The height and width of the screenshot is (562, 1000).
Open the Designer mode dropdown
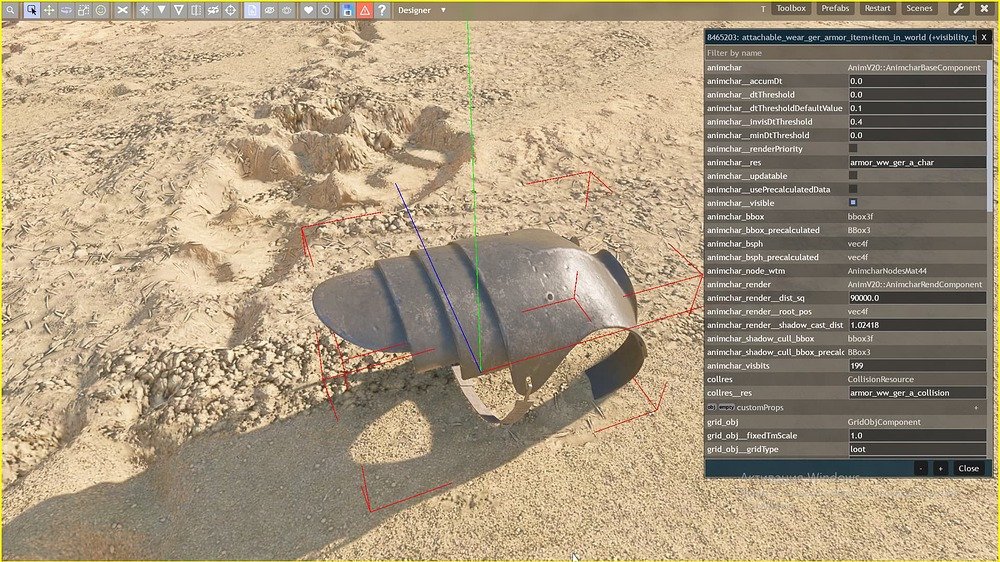point(422,10)
